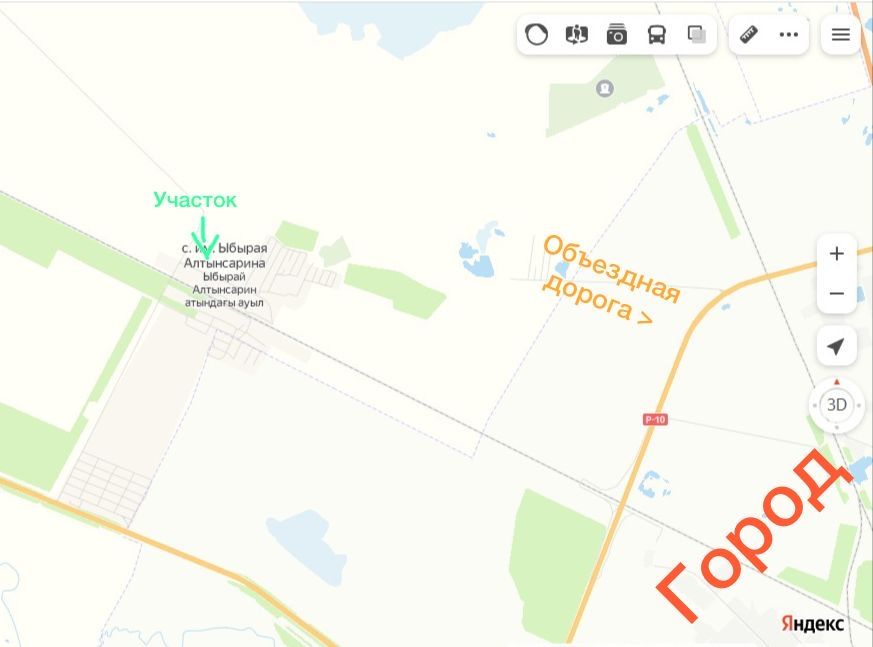This screenshot has height=647, width=873.
Task: Select the gray park landmark marker
Action: [x=605, y=89]
